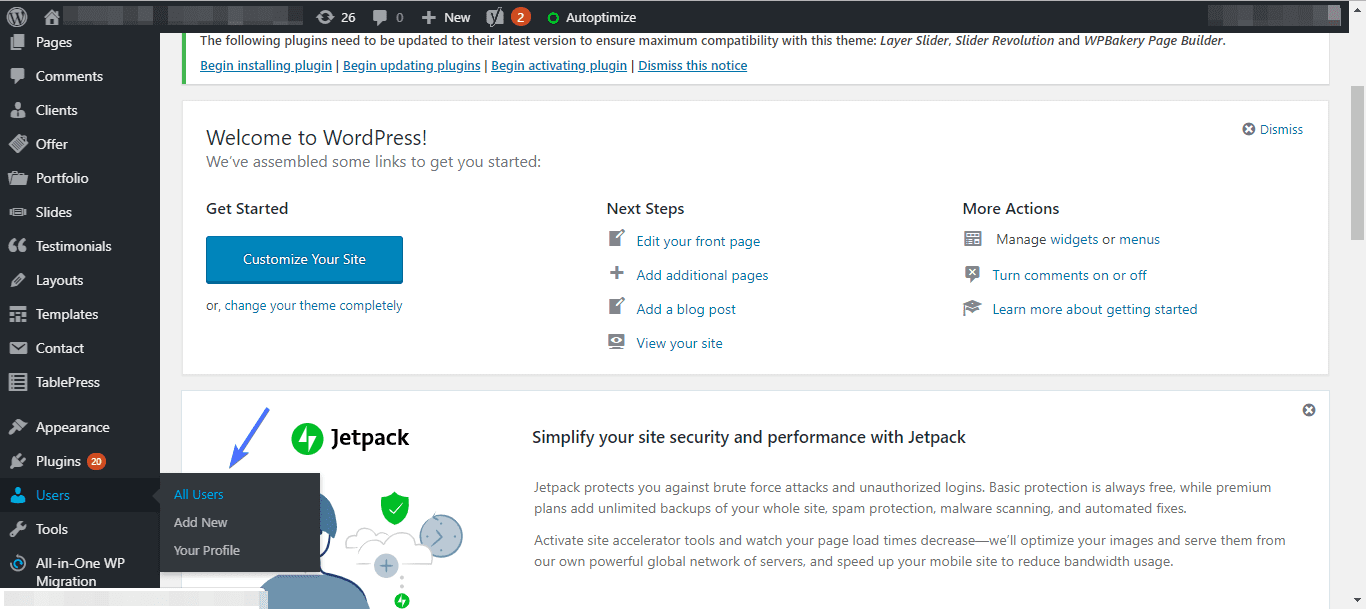This screenshot has height=609, width=1366.
Task: Open the WordPress logo menu
Action: 17,17
